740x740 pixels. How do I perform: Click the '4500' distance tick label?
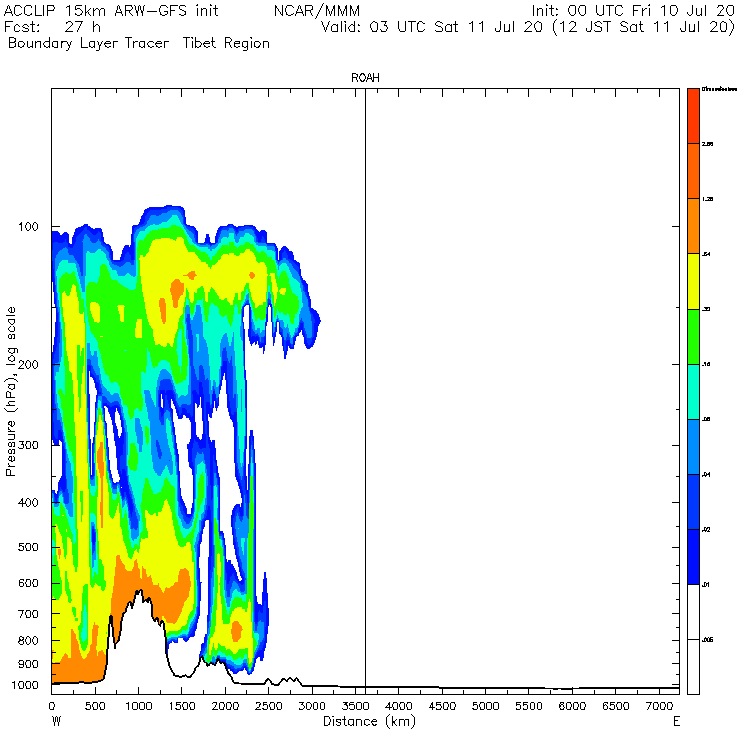click(x=442, y=706)
